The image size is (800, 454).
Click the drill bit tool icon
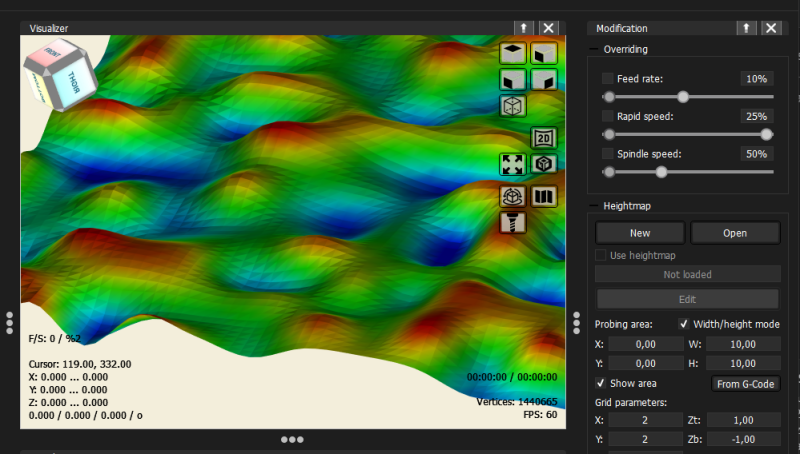coord(512,223)
